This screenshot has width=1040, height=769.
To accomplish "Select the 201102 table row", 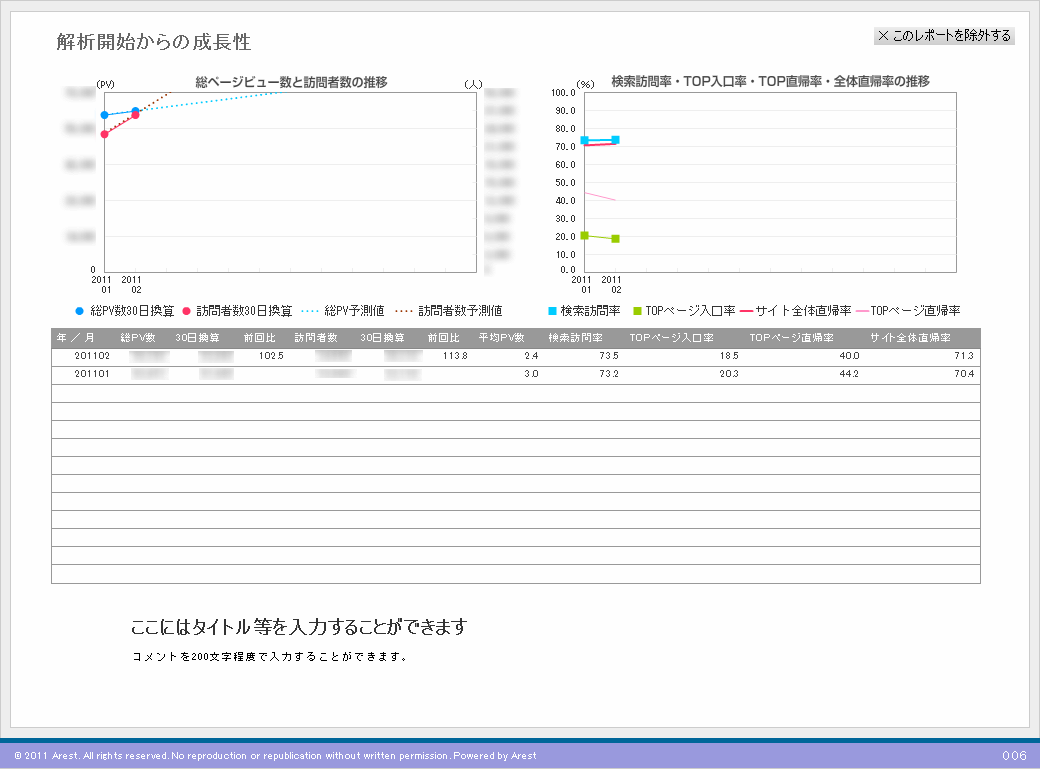I will click(515, 356).
